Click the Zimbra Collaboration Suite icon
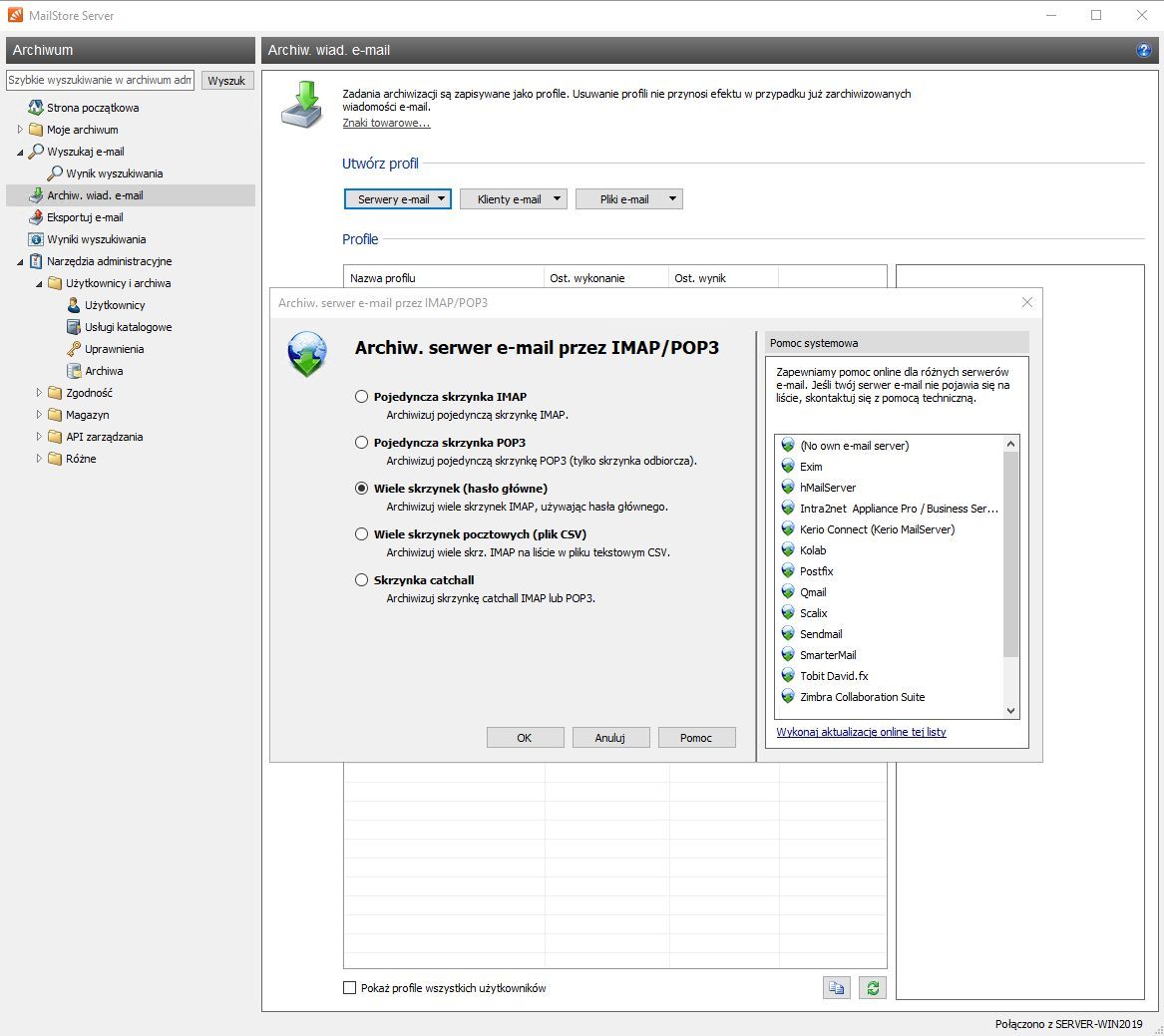1164x1036 pixels. click(788, 696)
